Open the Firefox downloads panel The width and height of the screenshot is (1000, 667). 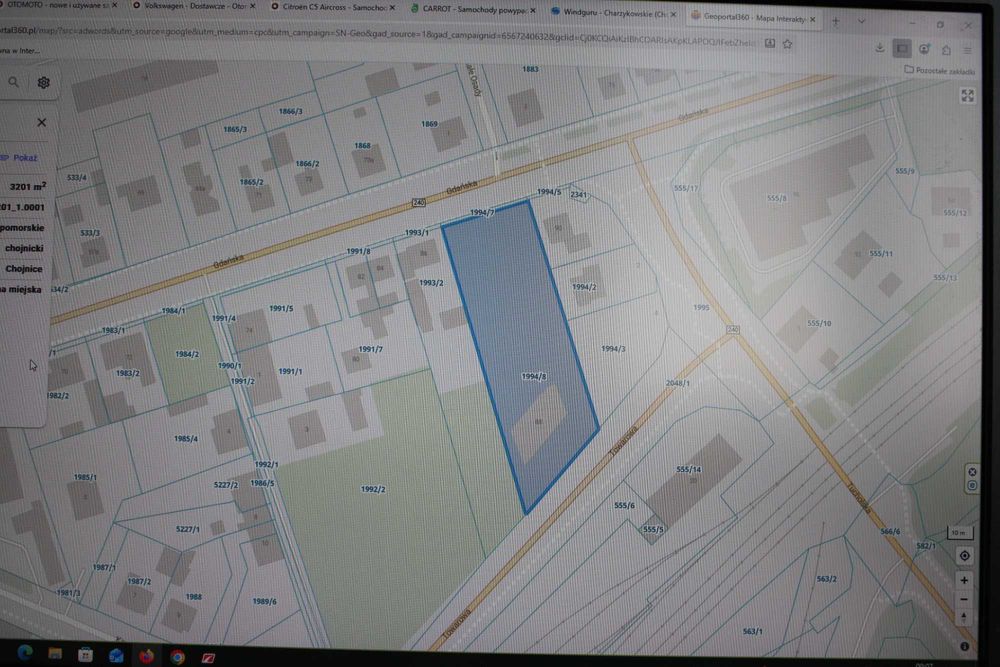click(x=880, y=48)
